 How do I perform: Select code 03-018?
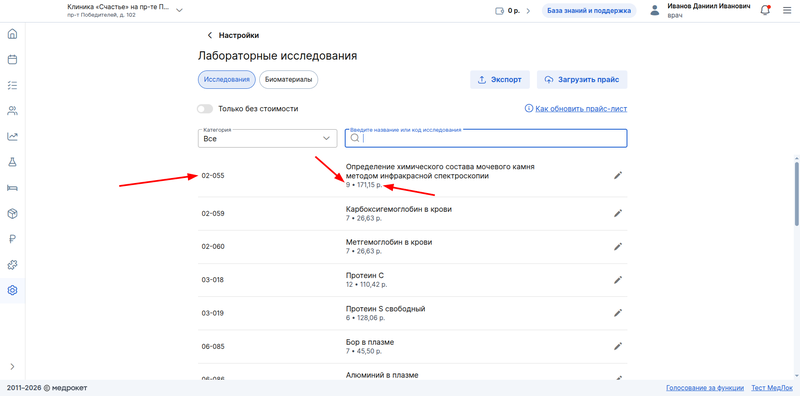click(213, 280)
